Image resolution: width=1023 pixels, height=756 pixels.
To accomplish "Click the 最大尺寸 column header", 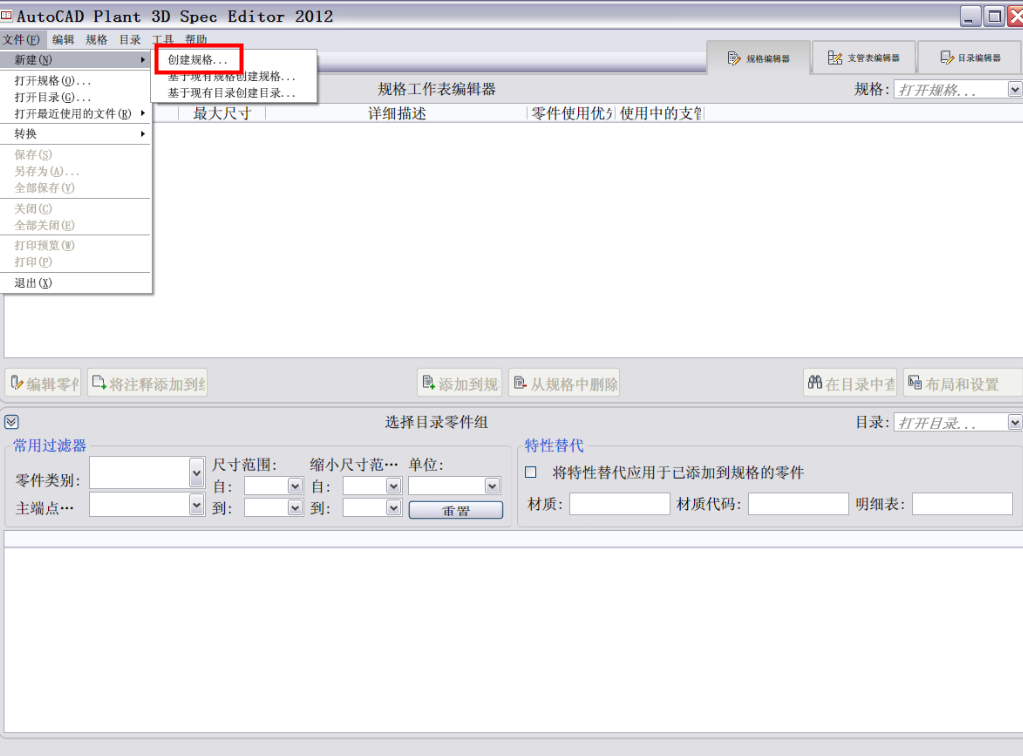I will (222, 113).
